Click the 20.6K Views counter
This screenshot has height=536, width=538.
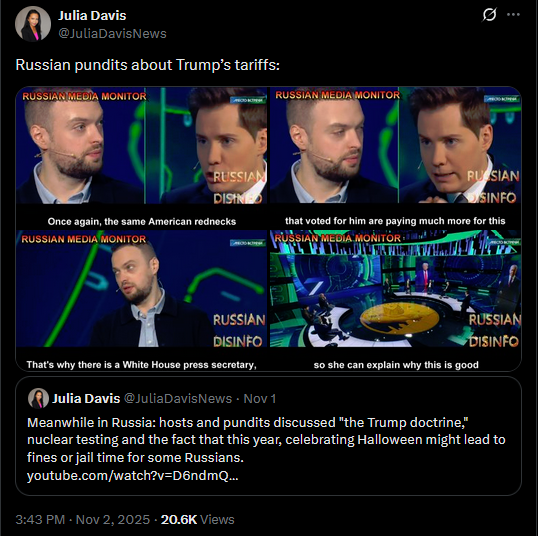198,520
